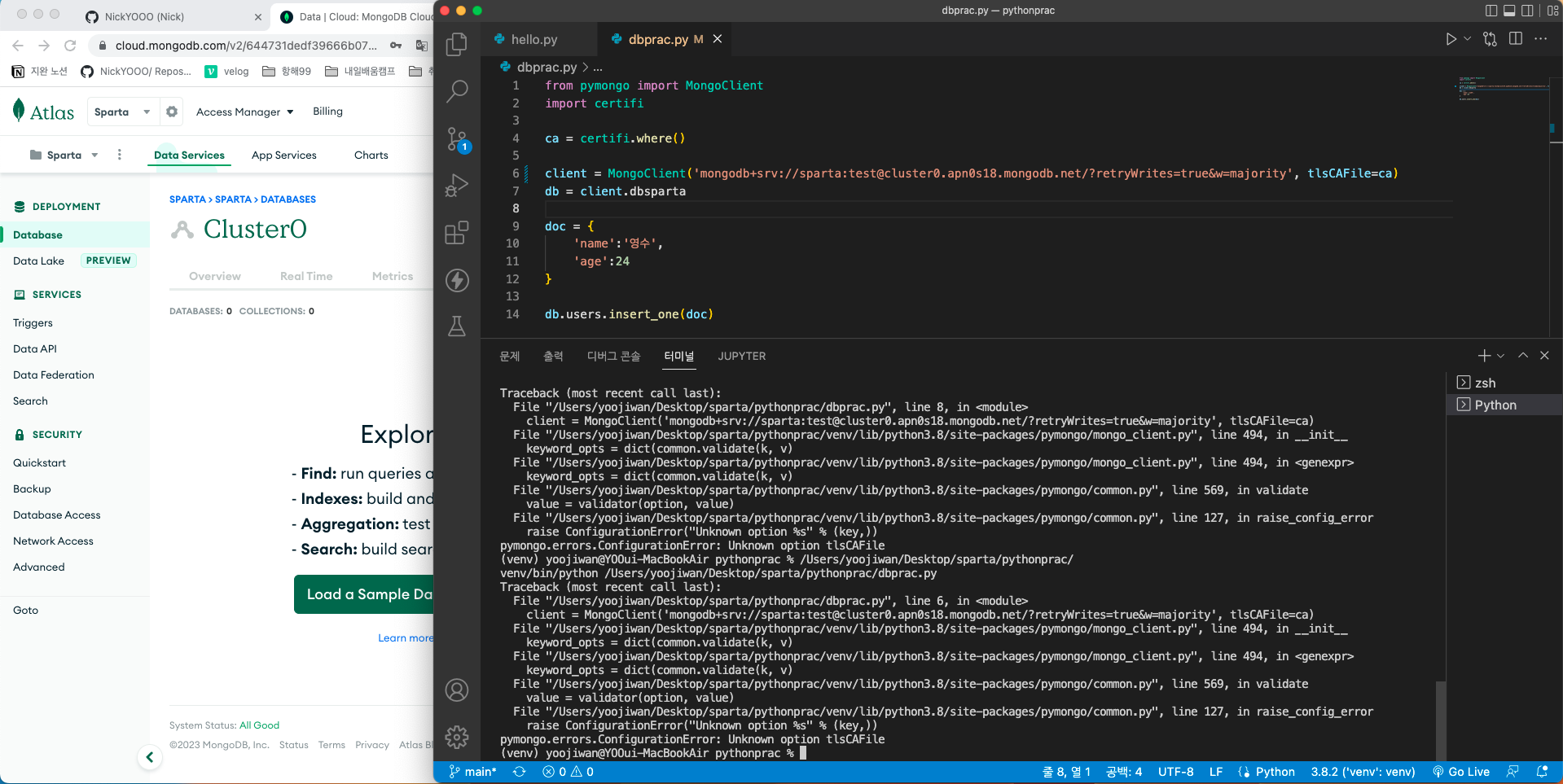Open the 출력 (Output) panel tab

pos(553,356)
